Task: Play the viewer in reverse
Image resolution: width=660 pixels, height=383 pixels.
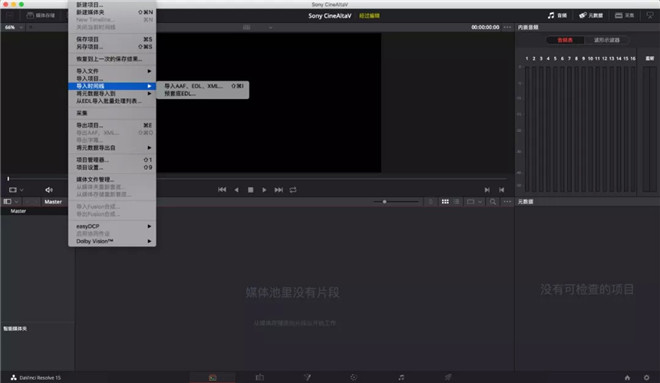Action: pos(237,190)
